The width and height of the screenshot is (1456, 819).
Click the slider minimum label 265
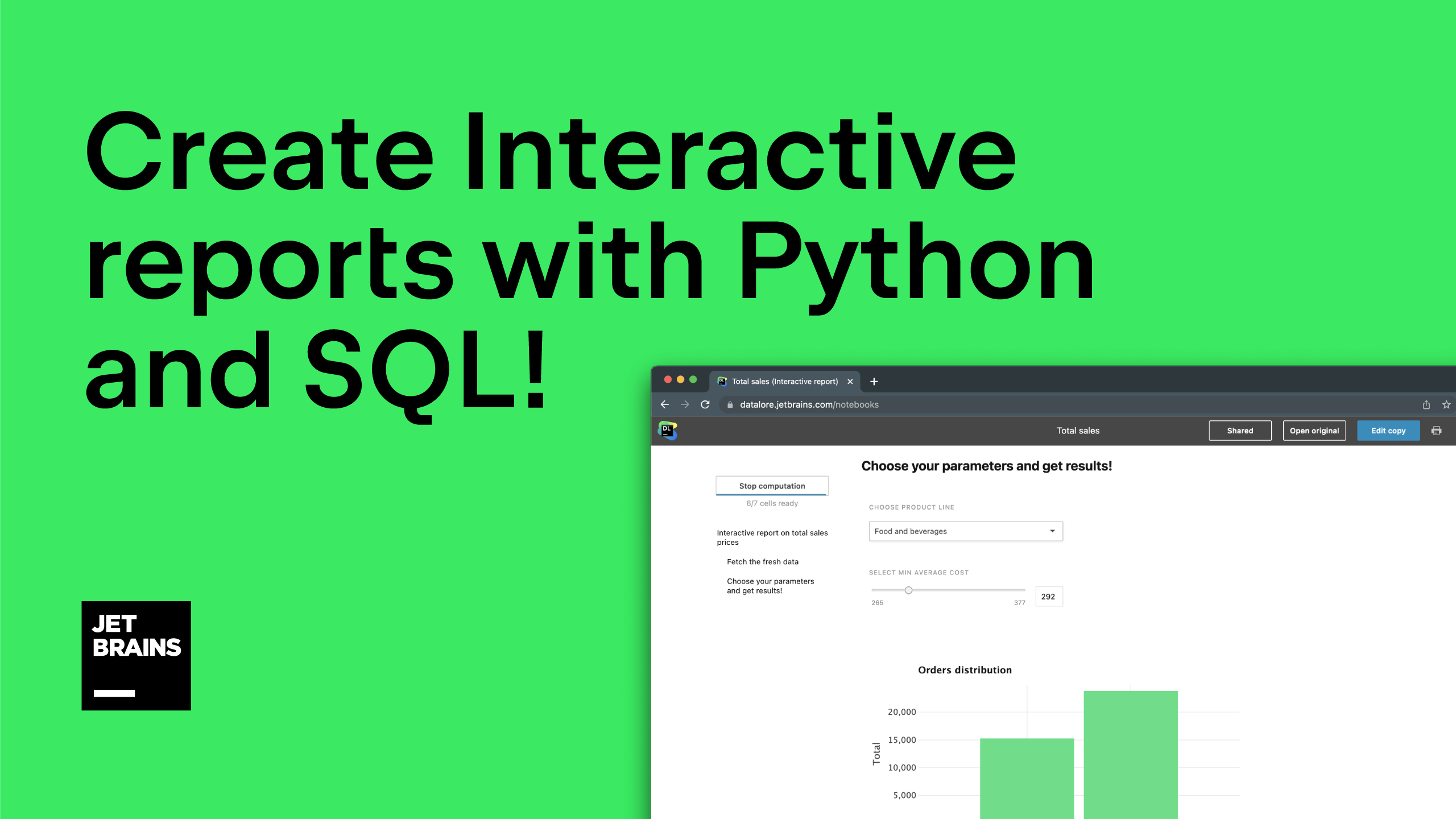click(x=877, y=603)
